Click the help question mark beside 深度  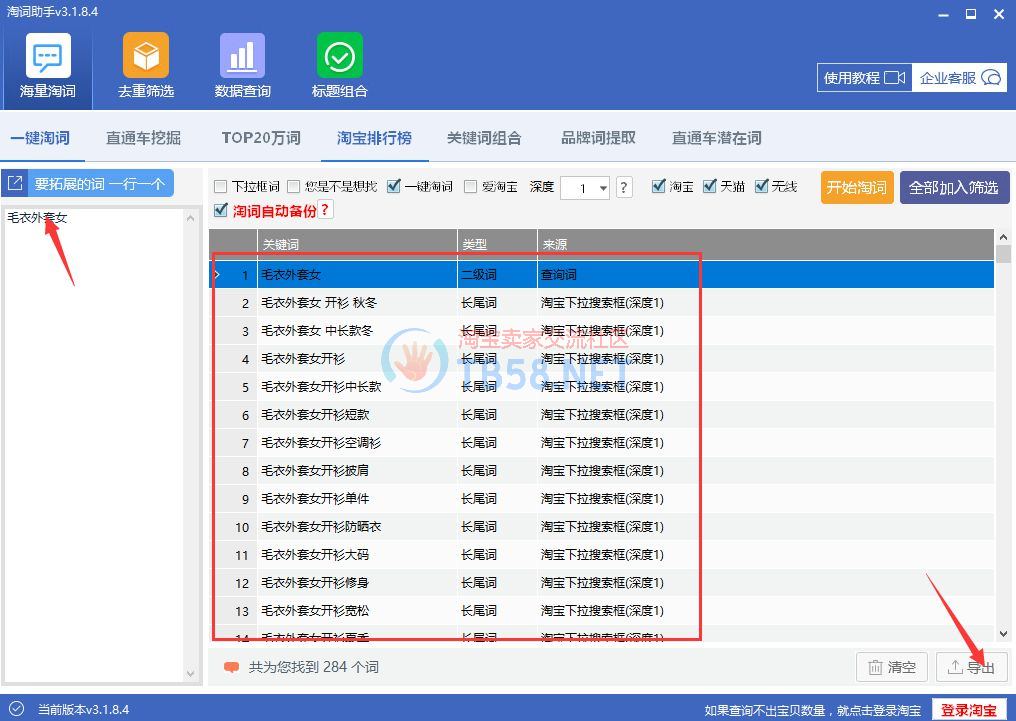pyautogui.click(x=624, y=187)
